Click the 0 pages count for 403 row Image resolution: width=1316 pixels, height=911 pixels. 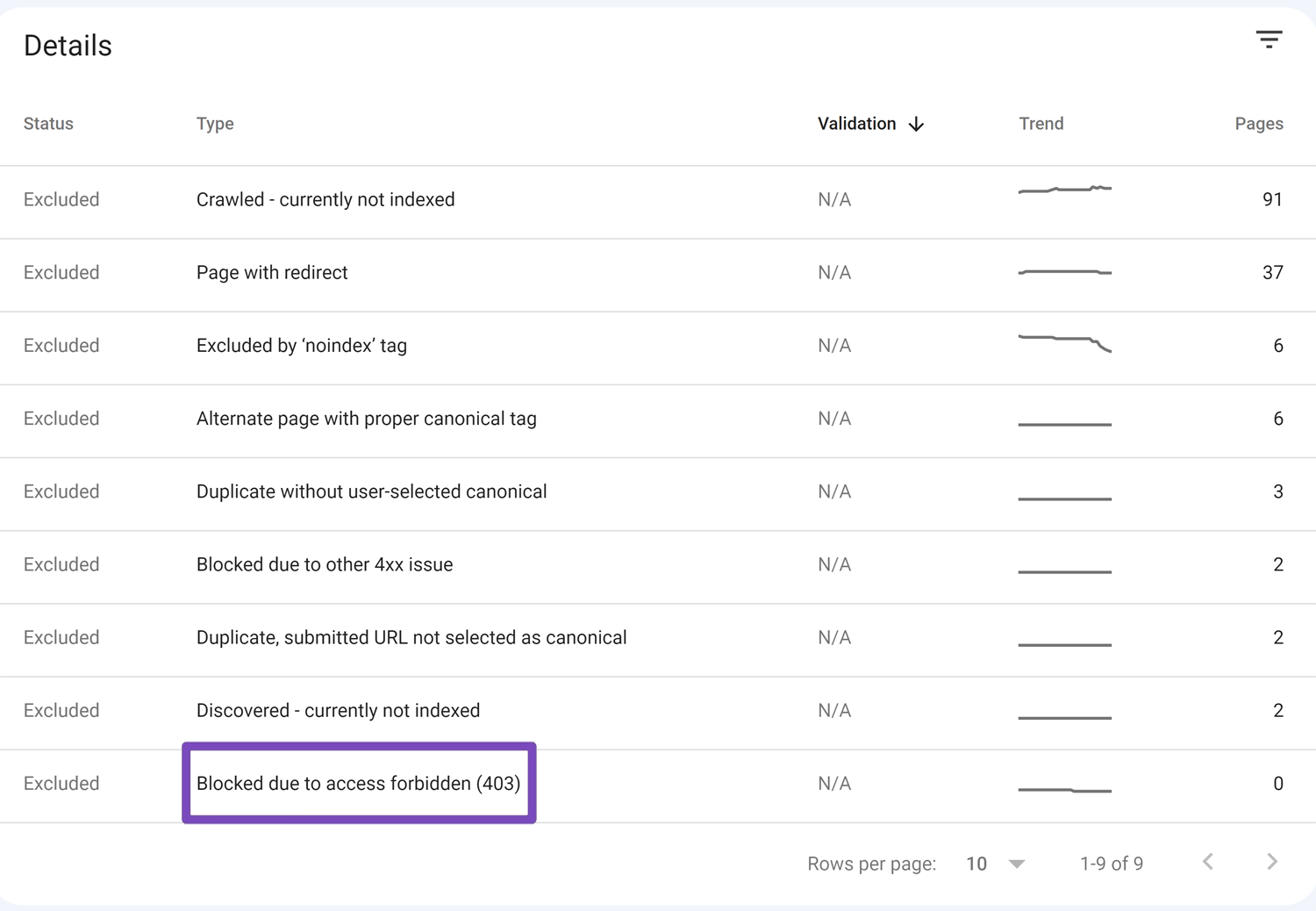click(1278, 783)
